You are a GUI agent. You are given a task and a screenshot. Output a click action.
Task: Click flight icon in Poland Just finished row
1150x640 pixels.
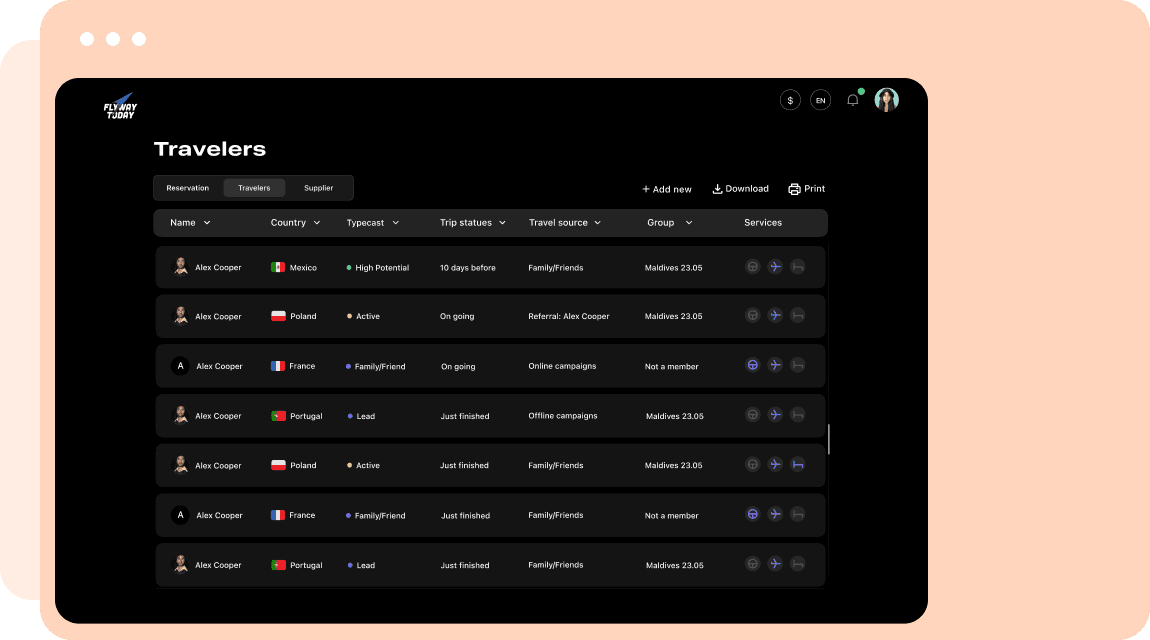(775, 464)
